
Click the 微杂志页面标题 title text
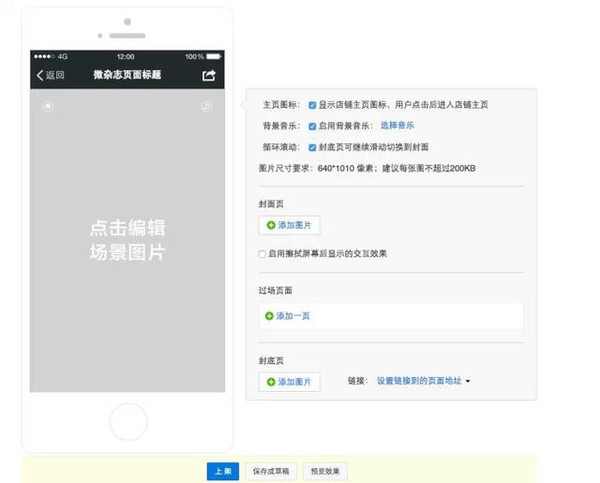click(x=127, y=75)
